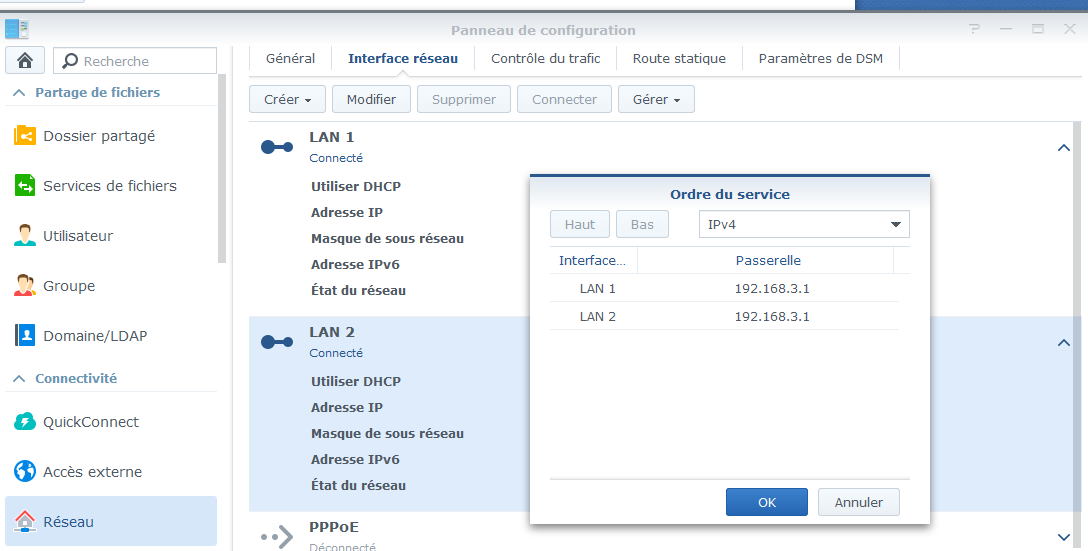Screen dimensions: 1088x551
Task: Click the Ordre du service dialog title
Action: pos(729,194)
